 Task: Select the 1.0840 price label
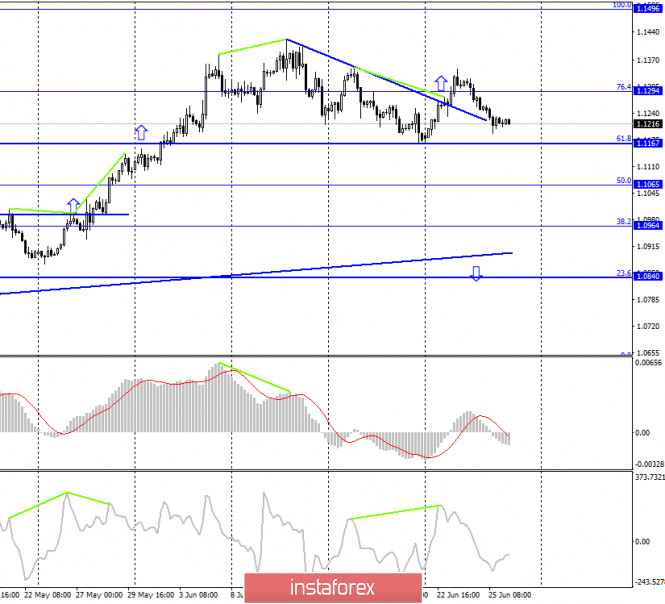tap(649, 276)
